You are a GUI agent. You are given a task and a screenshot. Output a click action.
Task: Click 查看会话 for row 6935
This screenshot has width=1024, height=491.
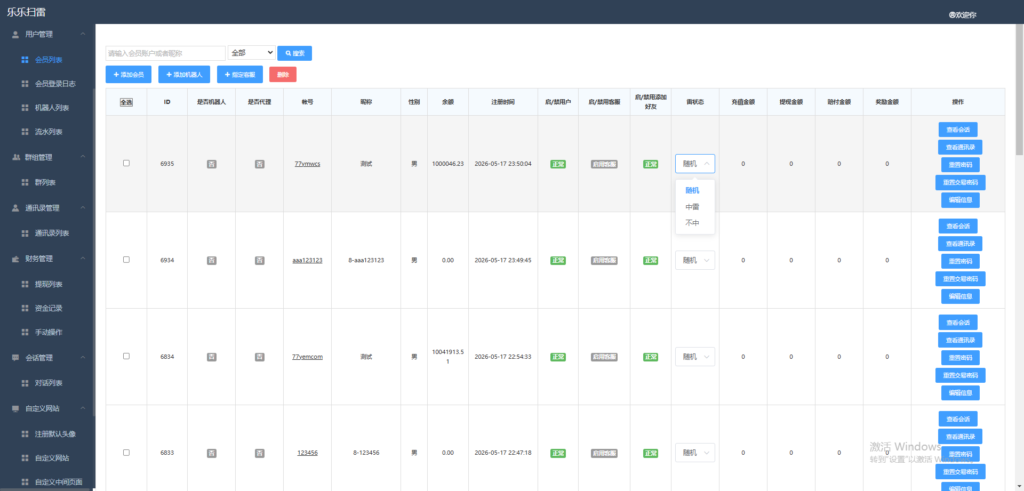957,129
